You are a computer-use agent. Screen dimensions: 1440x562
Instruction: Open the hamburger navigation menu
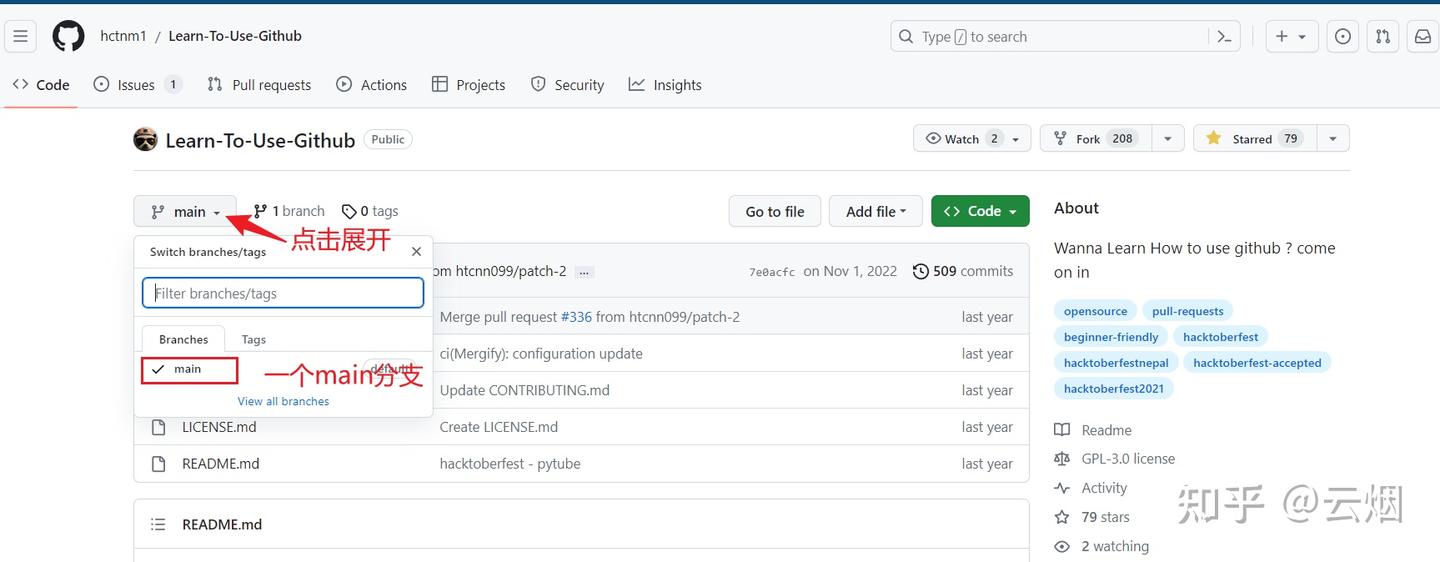coord(20,36)
